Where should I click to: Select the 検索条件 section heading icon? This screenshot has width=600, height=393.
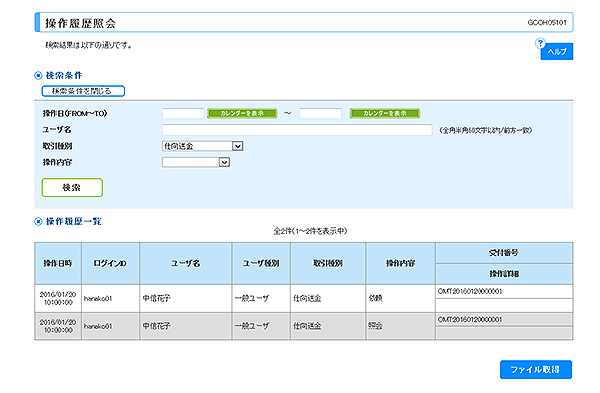[x=38, y=75]
